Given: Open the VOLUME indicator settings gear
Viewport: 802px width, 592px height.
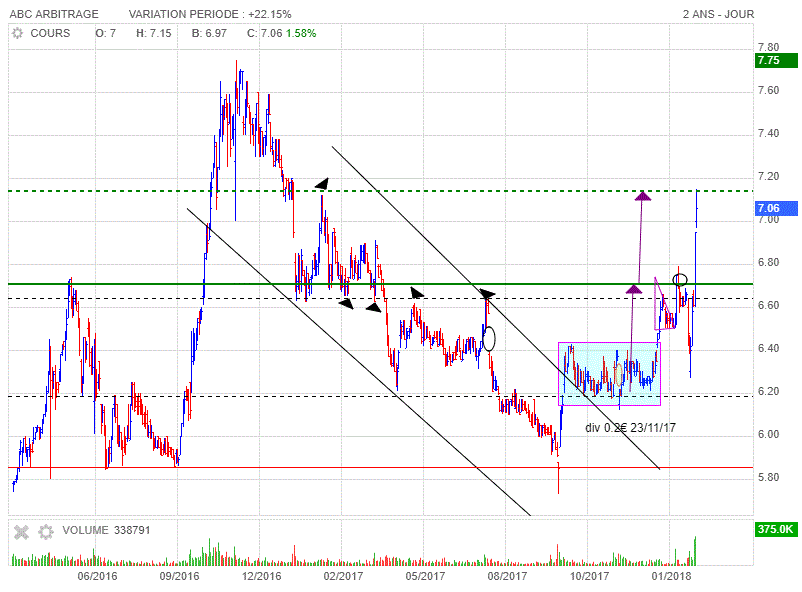Looking at the screenshot, I should (46, 532).
